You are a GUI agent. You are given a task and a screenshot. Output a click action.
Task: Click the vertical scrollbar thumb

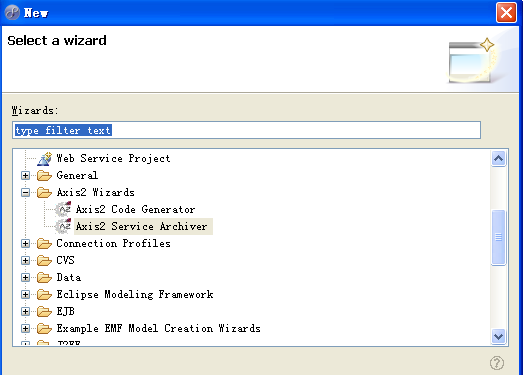tap(498, 237)
